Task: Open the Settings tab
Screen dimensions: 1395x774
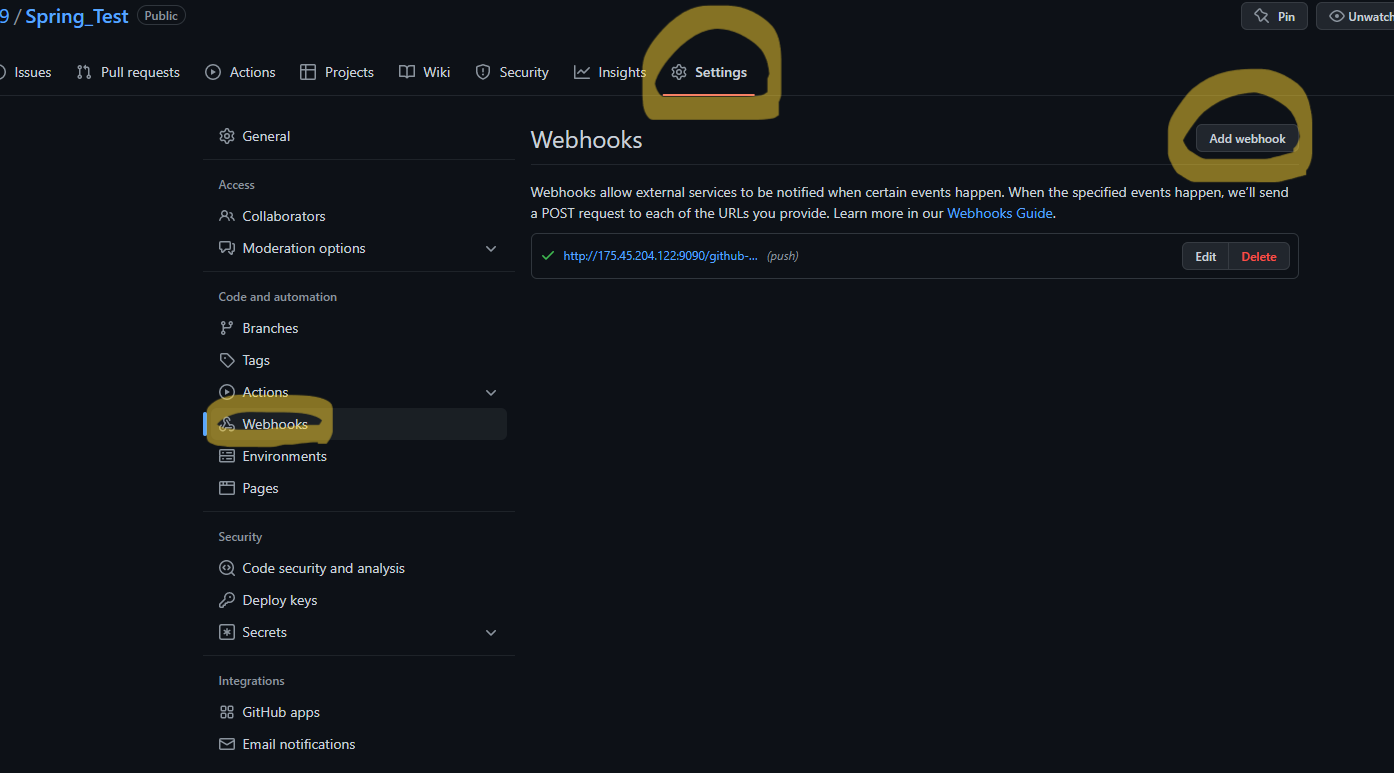Action: point(709,72)
